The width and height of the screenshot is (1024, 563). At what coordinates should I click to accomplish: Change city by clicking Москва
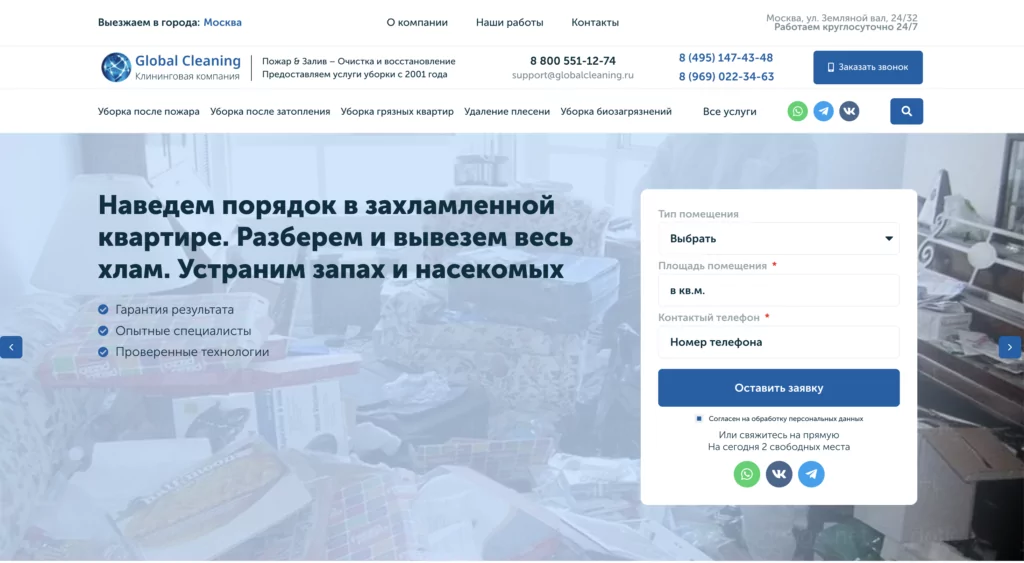[x=223, y=22]
